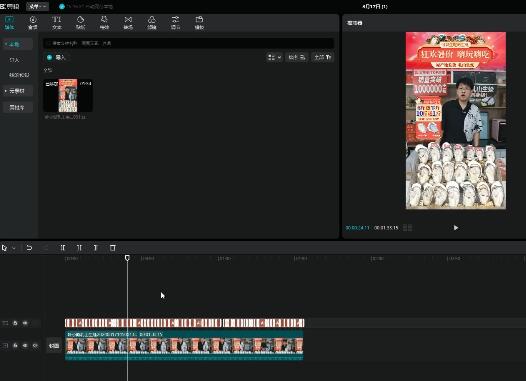
Task: Open the Menu dropdown beside app logo
Action: (37, 6)
